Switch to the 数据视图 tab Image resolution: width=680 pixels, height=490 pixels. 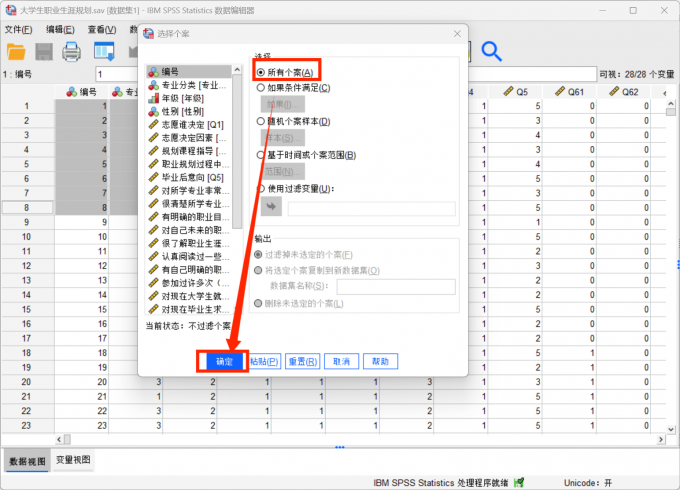tap(27, 461)
